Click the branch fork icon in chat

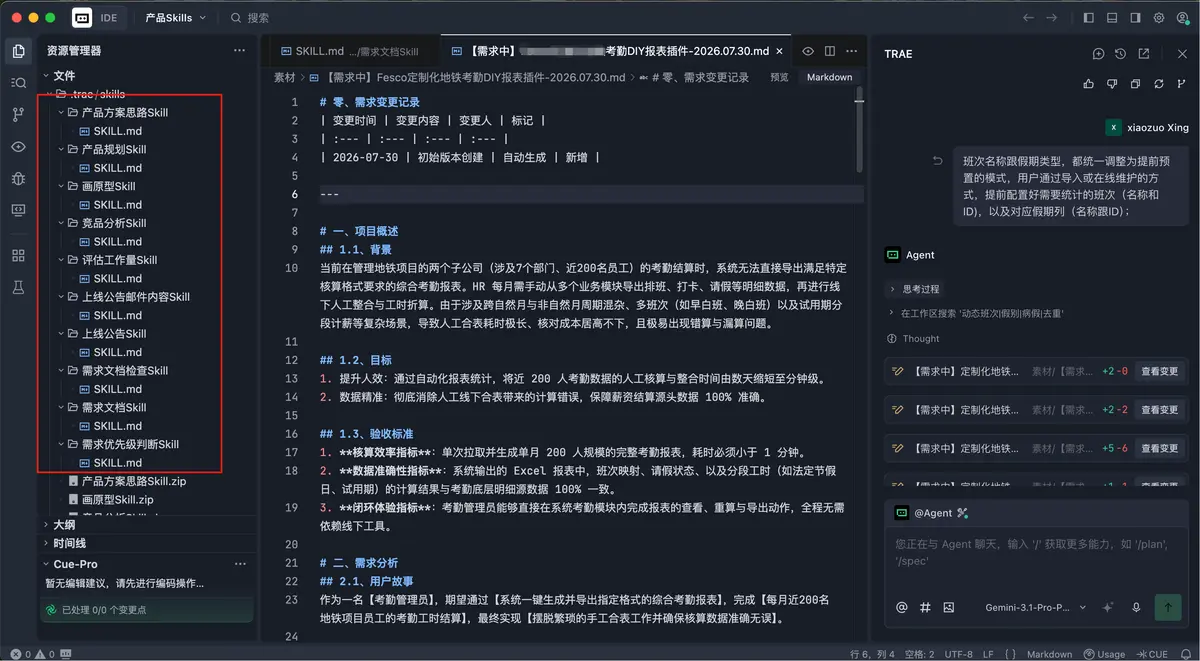coord(1183,85)
